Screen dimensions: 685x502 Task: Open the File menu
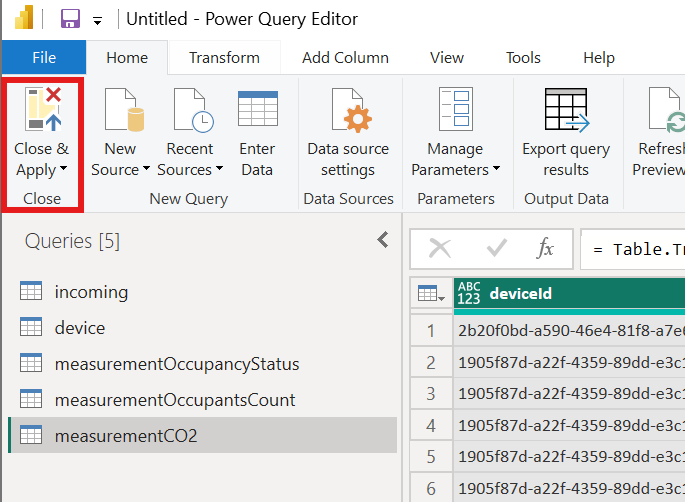coord(43,58)
